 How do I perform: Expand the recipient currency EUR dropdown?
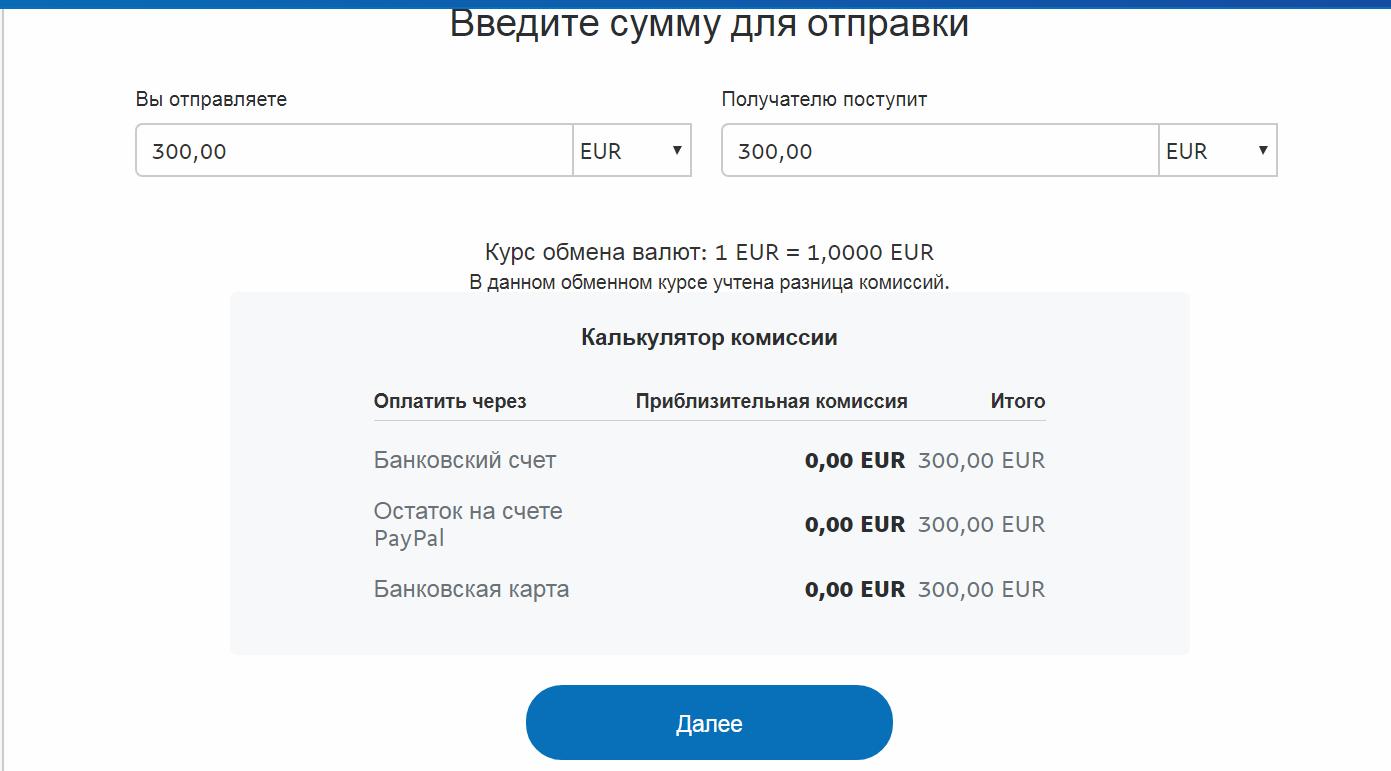click(1218, 151)
